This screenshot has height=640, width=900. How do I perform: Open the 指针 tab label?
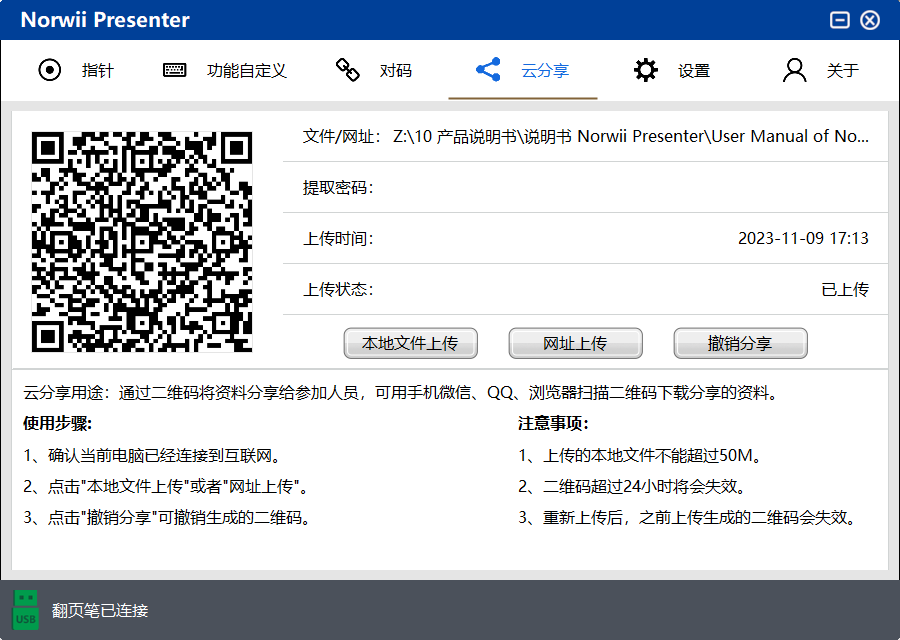(98, 71)
